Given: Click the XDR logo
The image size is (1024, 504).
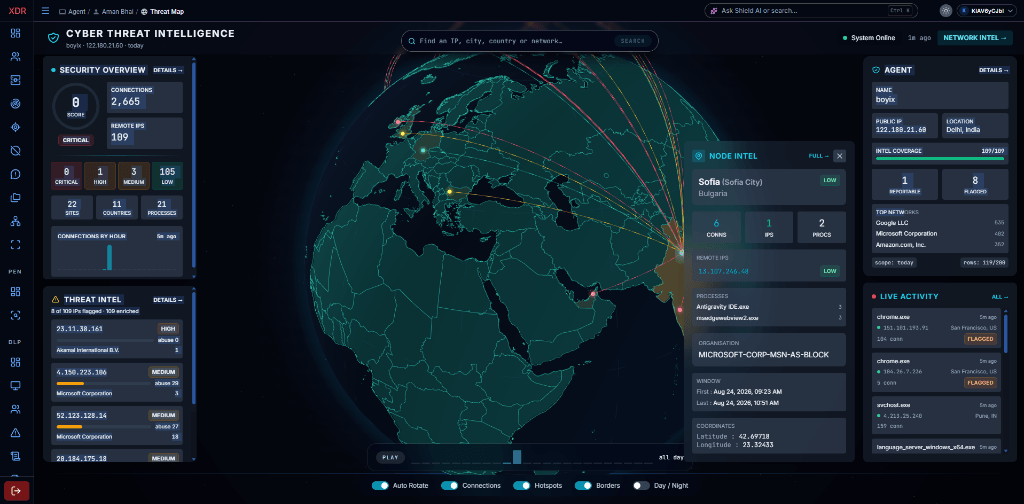Looking at the screenshot, I should pyautogui.click(x=17, y=11).
